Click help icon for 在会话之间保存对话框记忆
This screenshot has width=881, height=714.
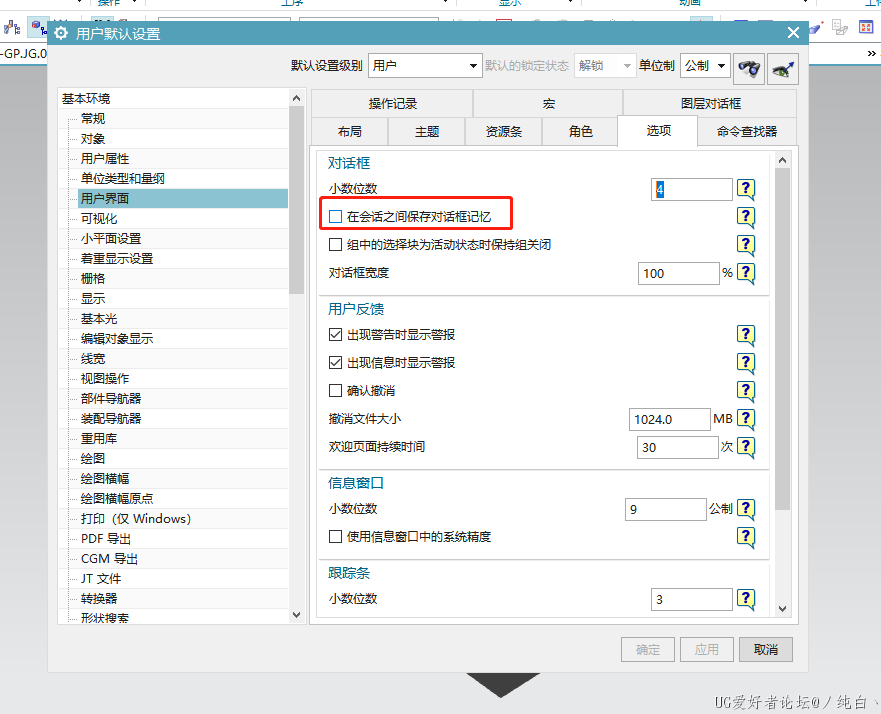pyautogui.click(x=746, y=217)
